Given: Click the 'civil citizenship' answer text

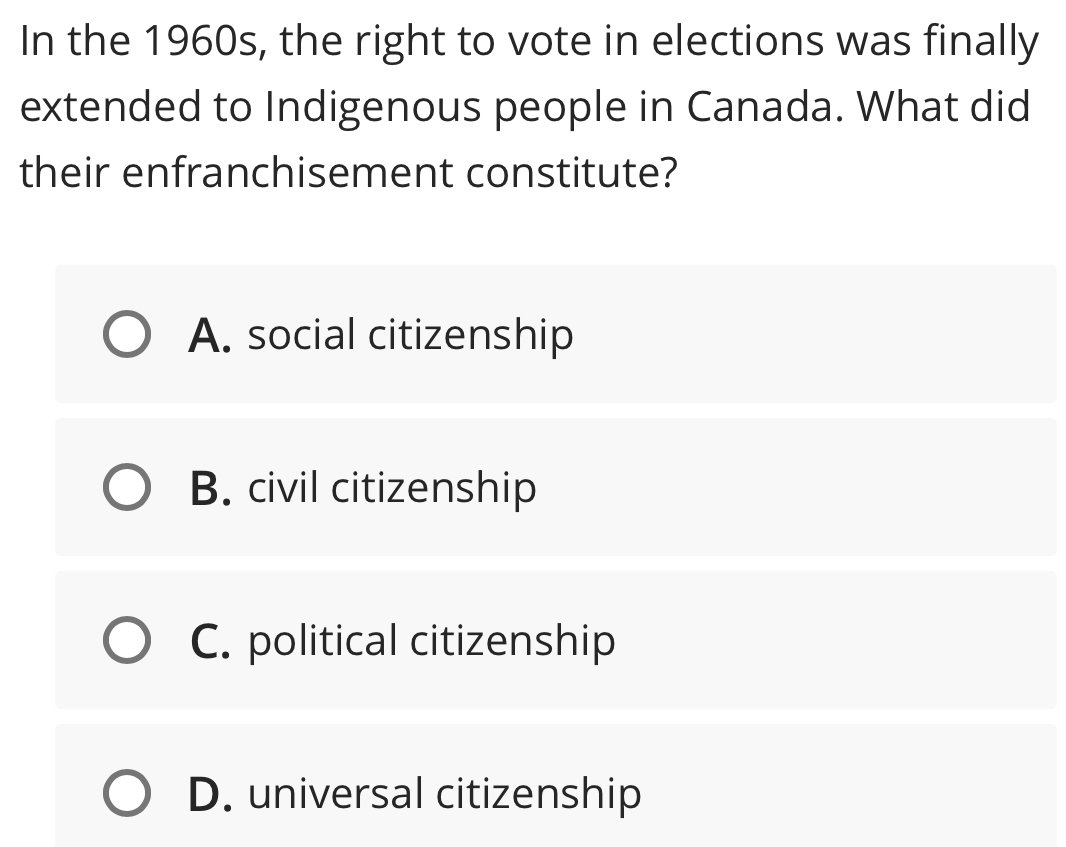Looking at the screenshot, I should point(392,487).
